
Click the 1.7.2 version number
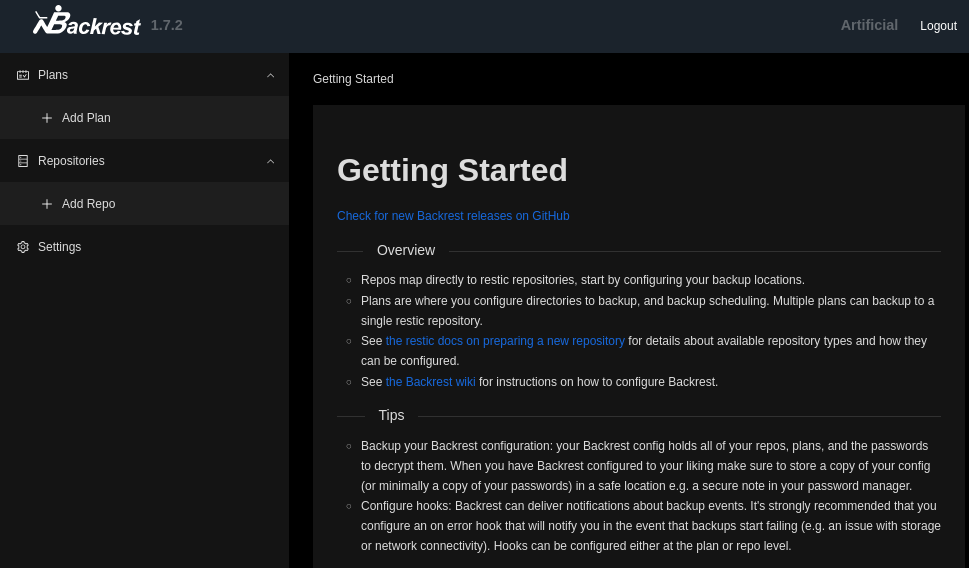coord(167,25)
